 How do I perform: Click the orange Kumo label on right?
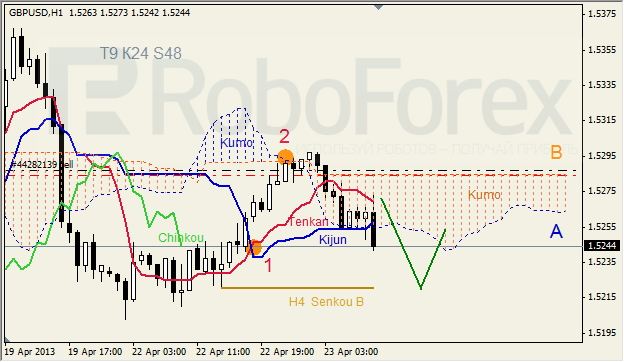[484, 195]
